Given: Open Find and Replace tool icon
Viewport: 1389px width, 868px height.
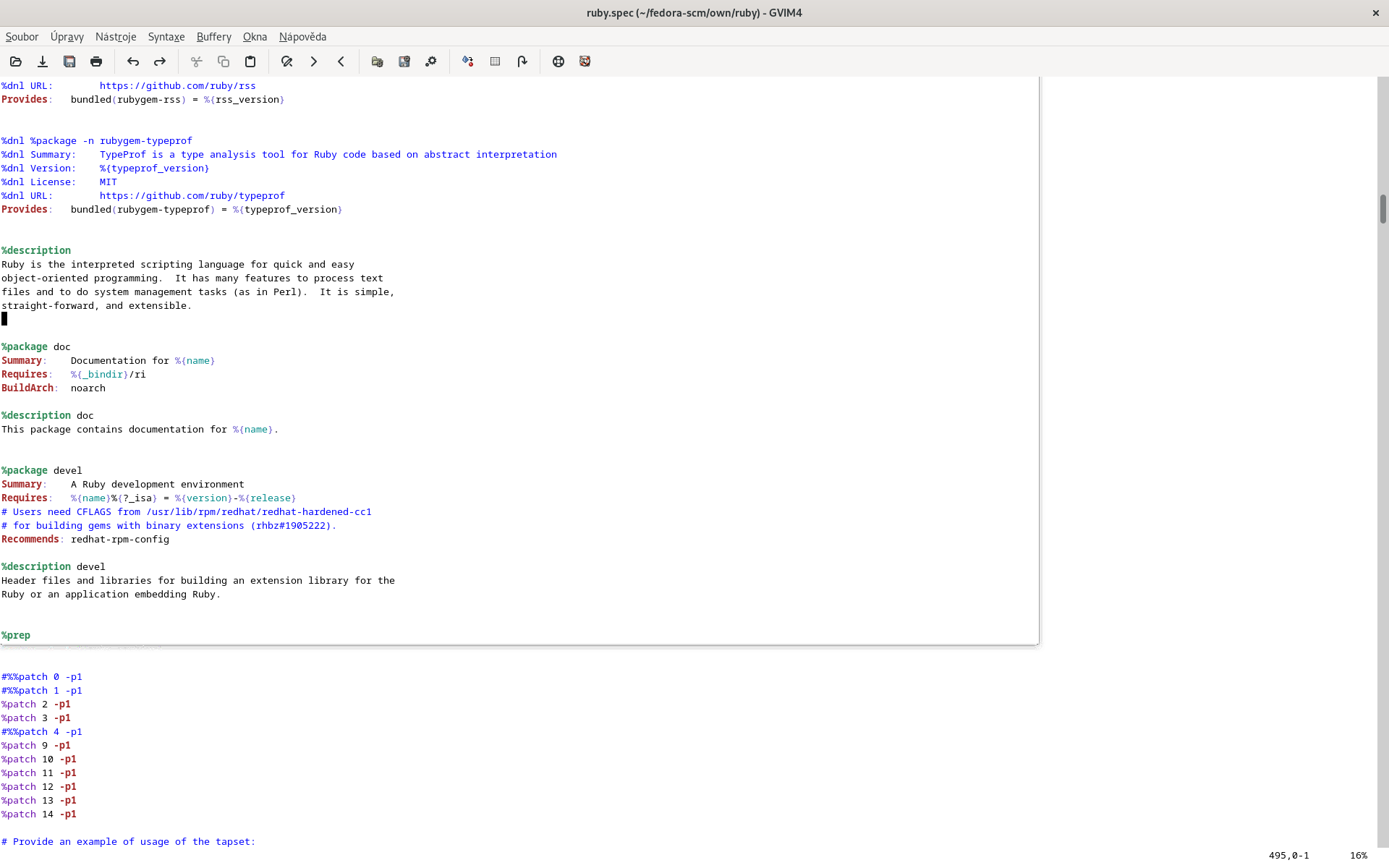Looking at the screenshot, I should pyautogui.click(x=287, y=61).
